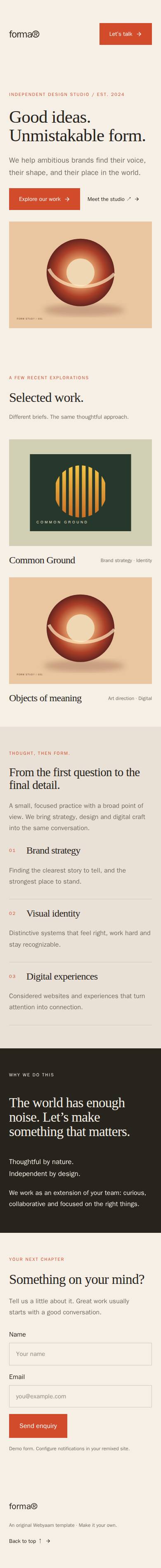Image resolution: width=161 pixels, height=1568 pixels.
Task: Click the Common Ground project title
Action: [42, 560]
